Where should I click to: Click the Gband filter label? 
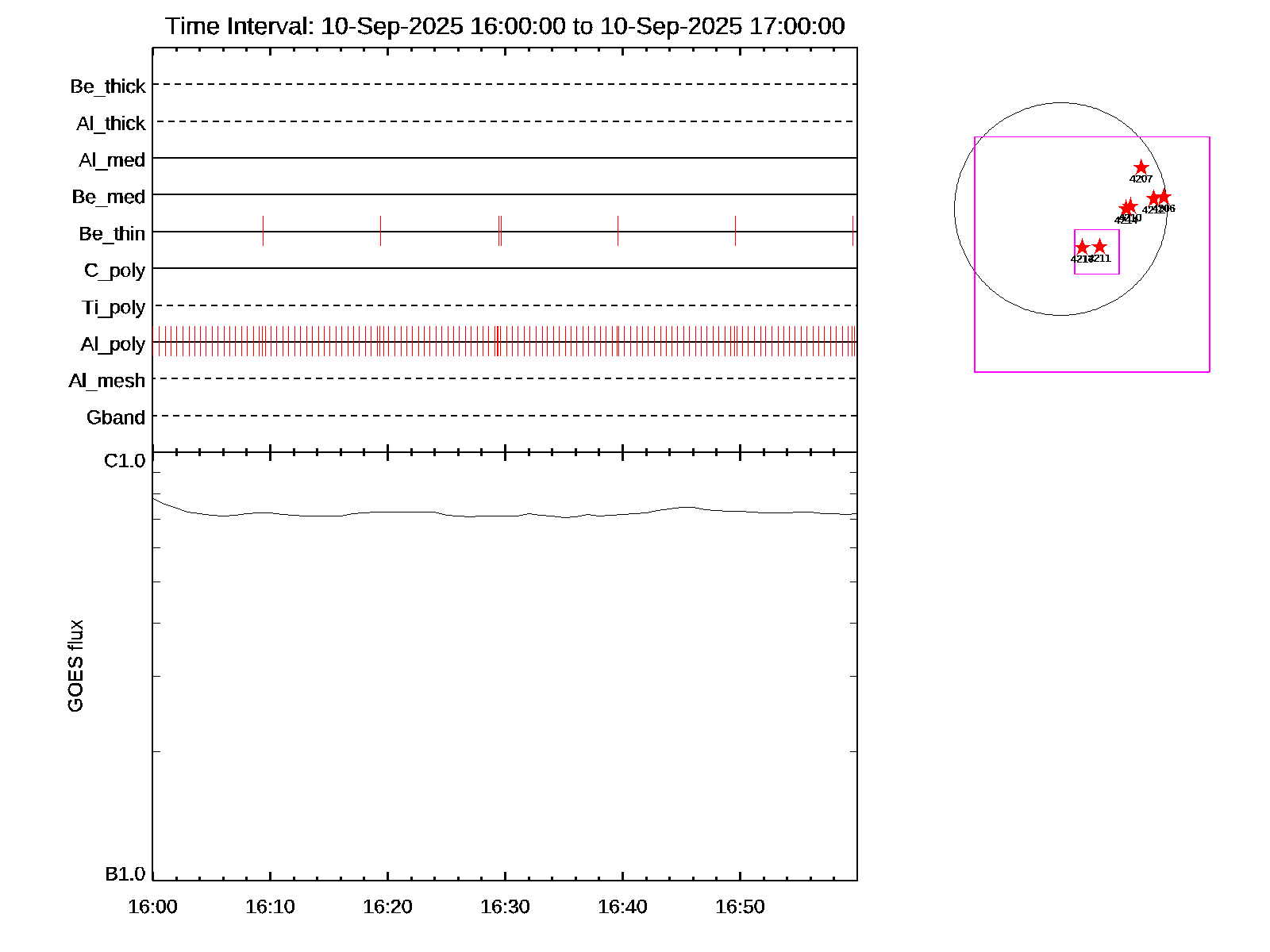(116, 417)
